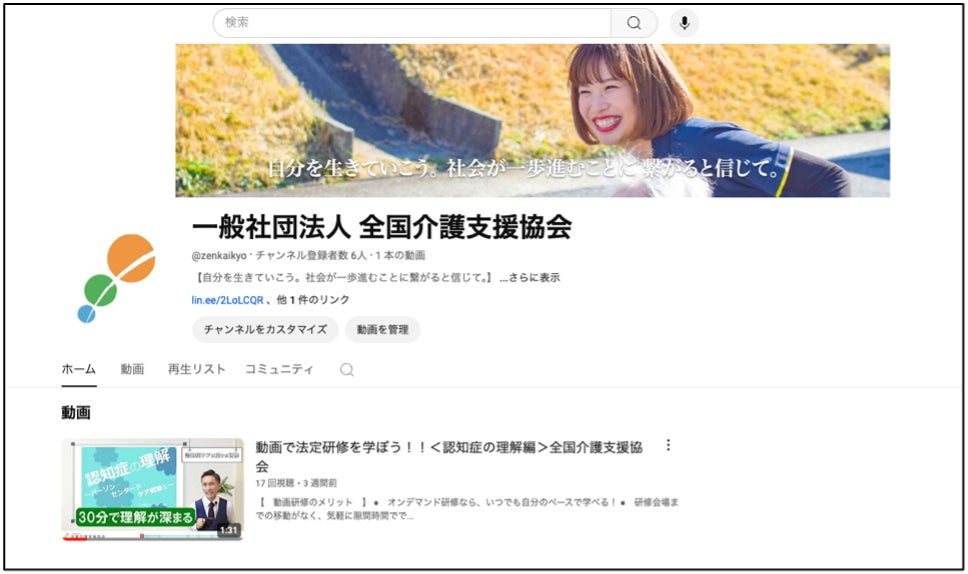Click video description starting 【 動画研修のメリット 】
Image resolution: width=968 pixels, height=574 pixels.
467,509
